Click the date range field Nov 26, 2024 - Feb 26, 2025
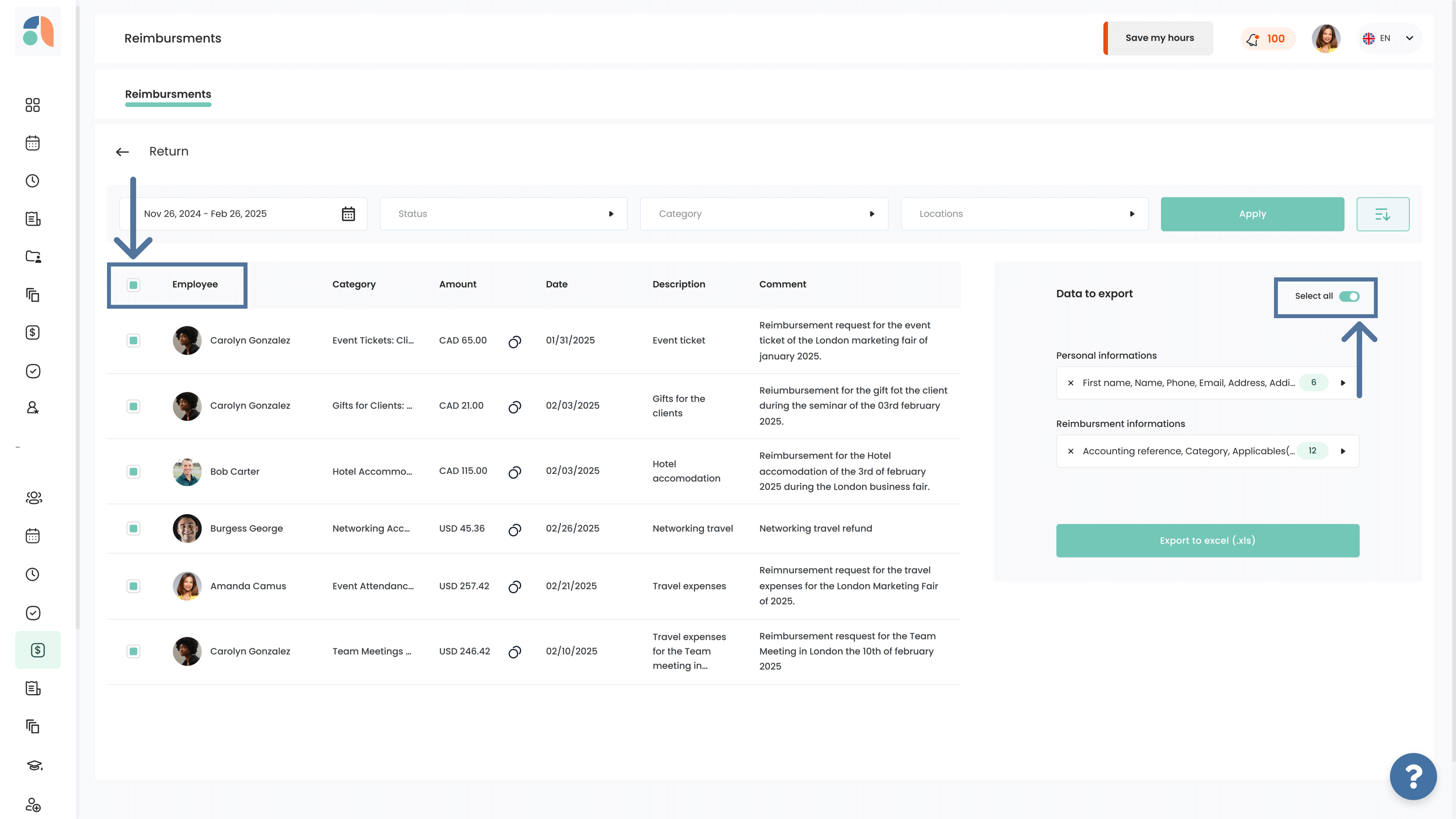1456x819 pixels. [x=243, y=214]
